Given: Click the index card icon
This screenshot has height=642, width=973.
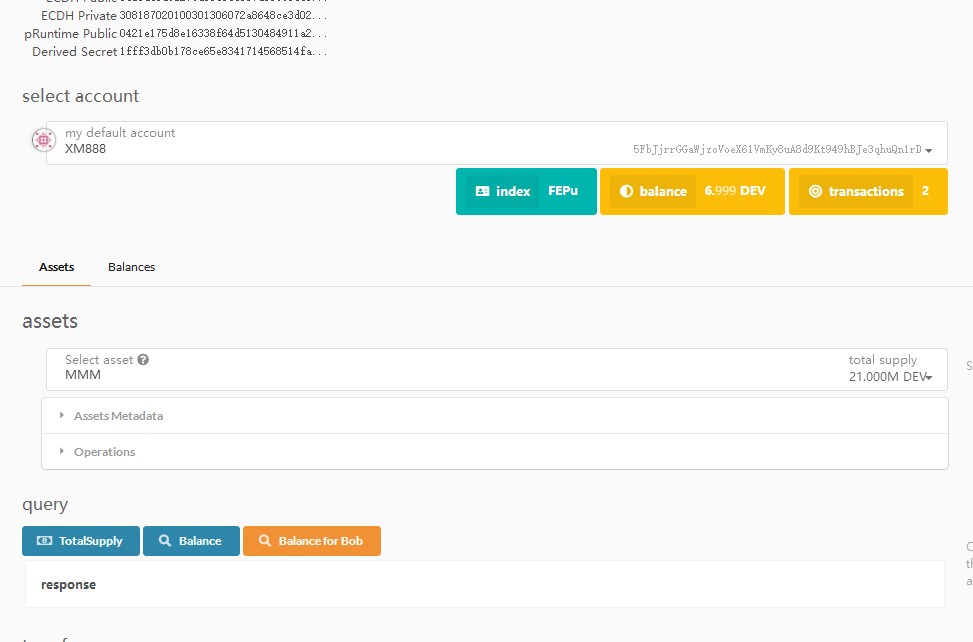Looking at the screenshot, I should click(483, 191).
